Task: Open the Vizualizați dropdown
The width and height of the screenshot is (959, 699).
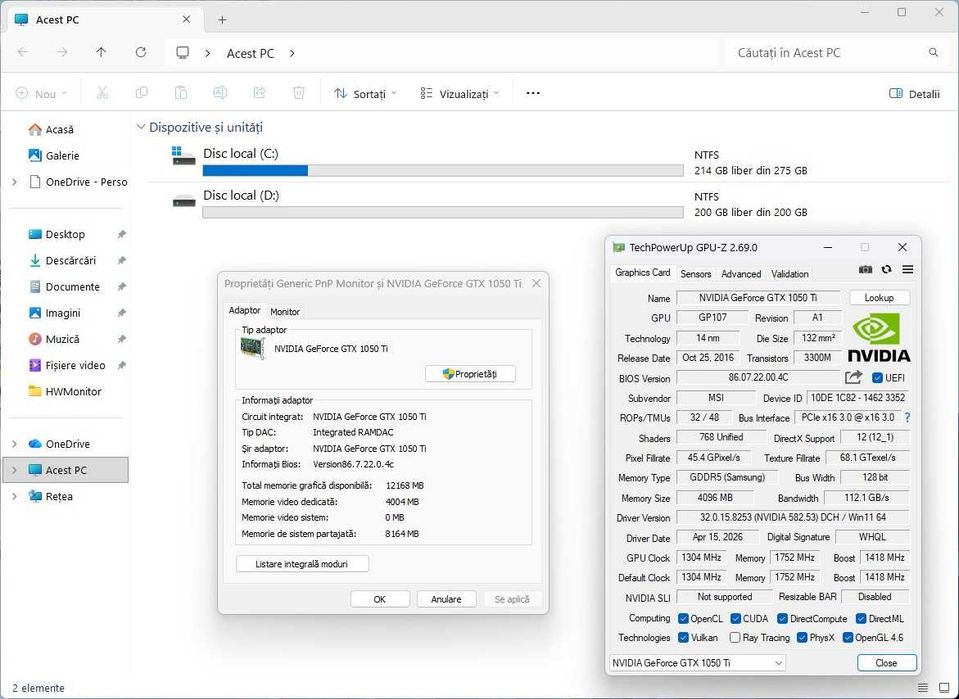Action: (460, 94)
